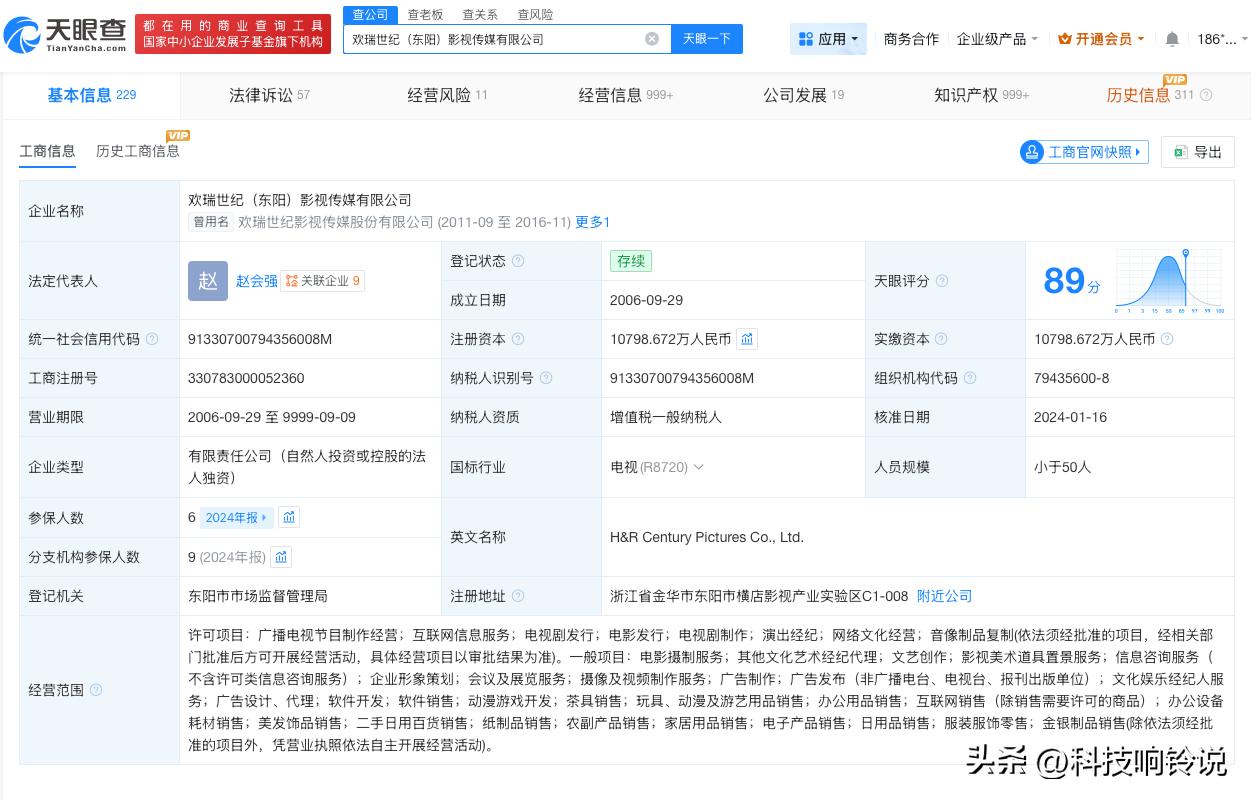Image resolution: width=1251 pixels, height=800 pixels.
Task: Click the notification bell icon
Action: coord(1172,39)
